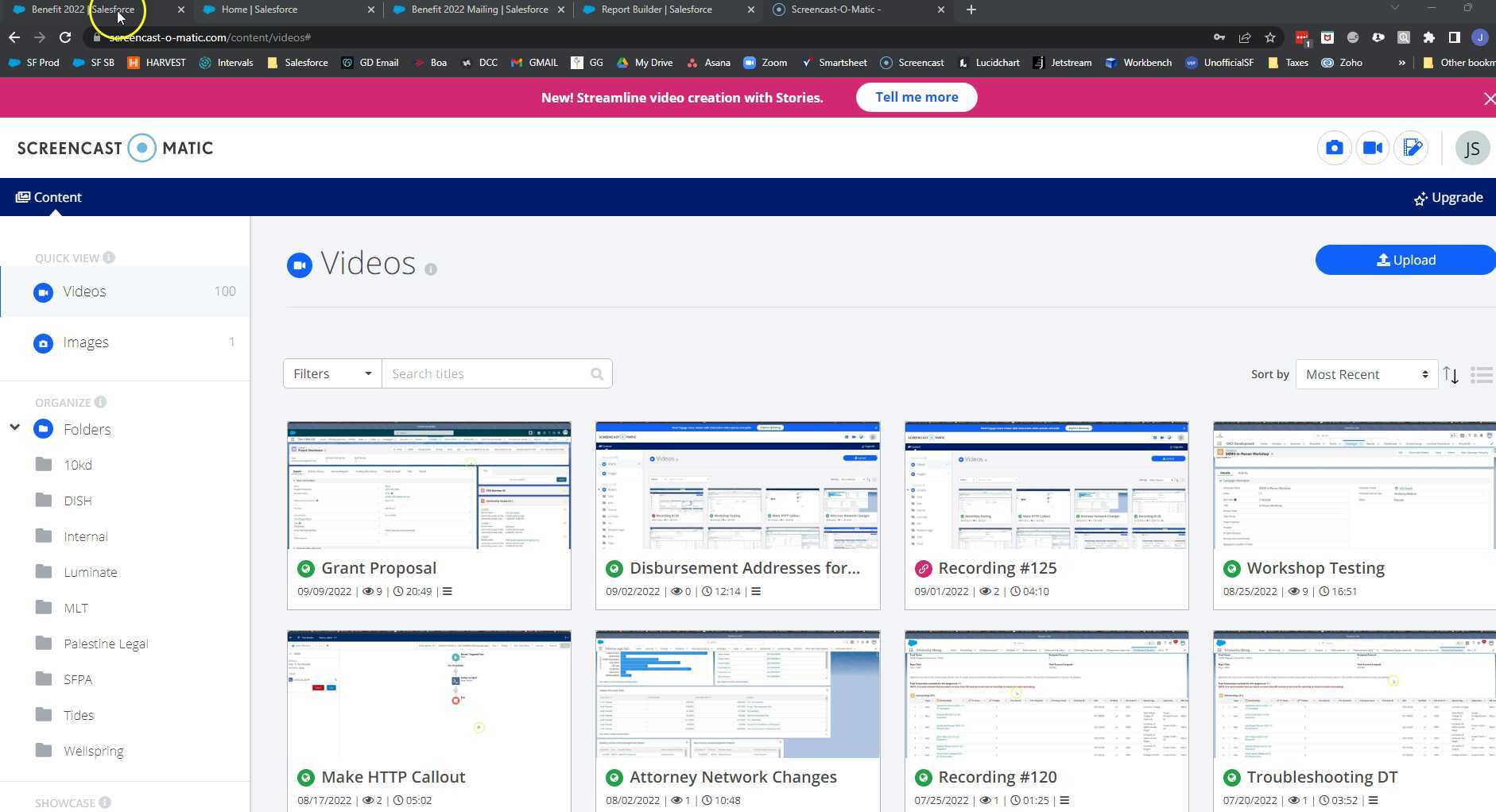Launch the video recorder camcorder icon
1496x812 pixels.
(1372, 149)
